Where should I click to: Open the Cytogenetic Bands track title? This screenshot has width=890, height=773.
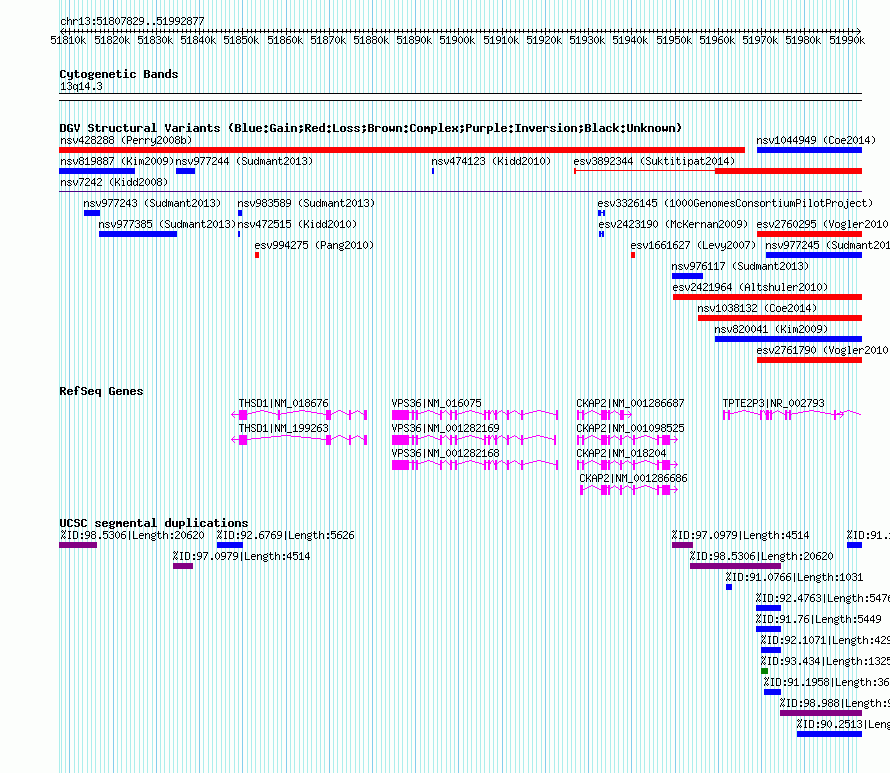(x=119, y=74)
